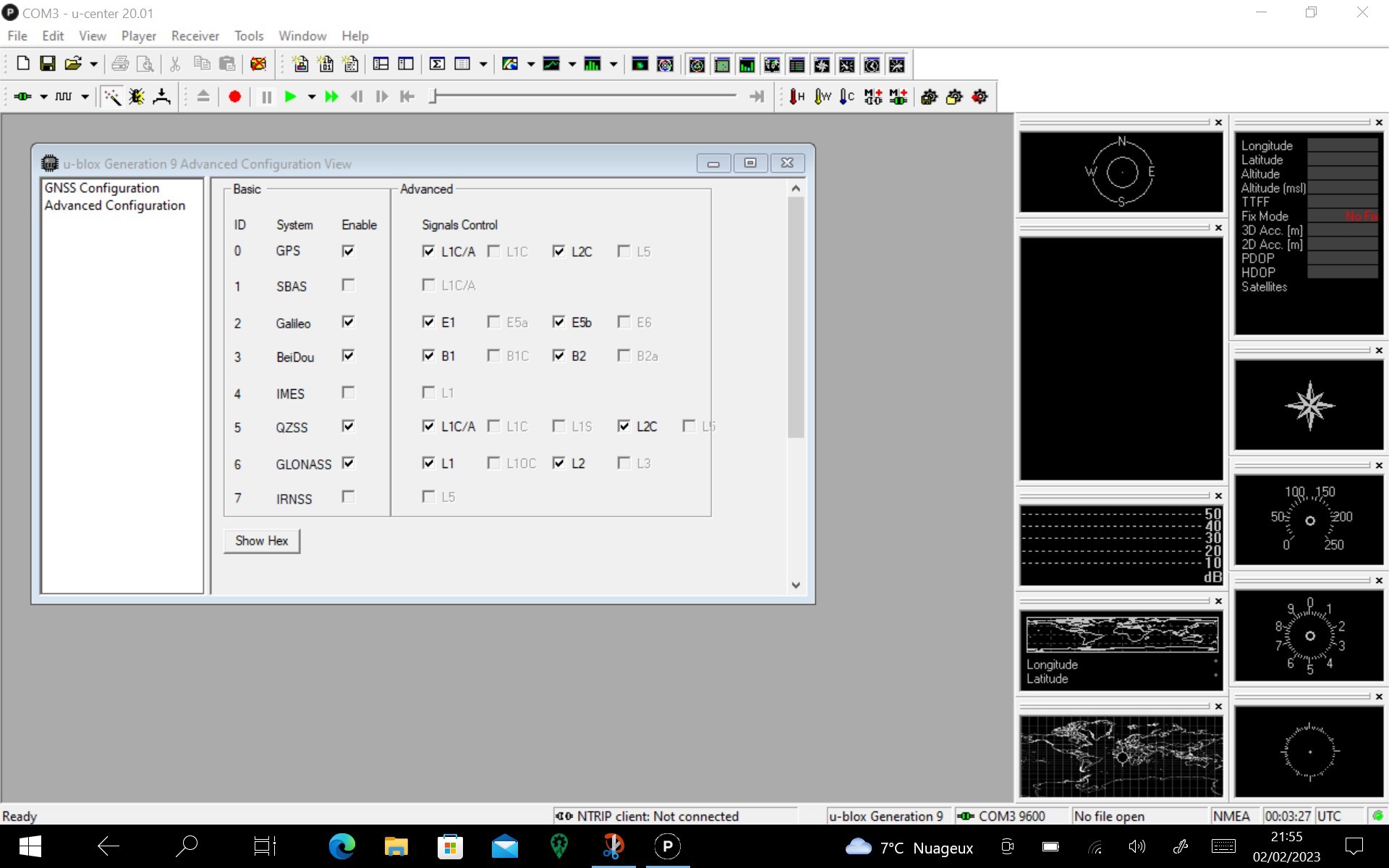Click the Open folder toolbar icon
Viewport: 1389px width, 868px height.
(72, 64)
